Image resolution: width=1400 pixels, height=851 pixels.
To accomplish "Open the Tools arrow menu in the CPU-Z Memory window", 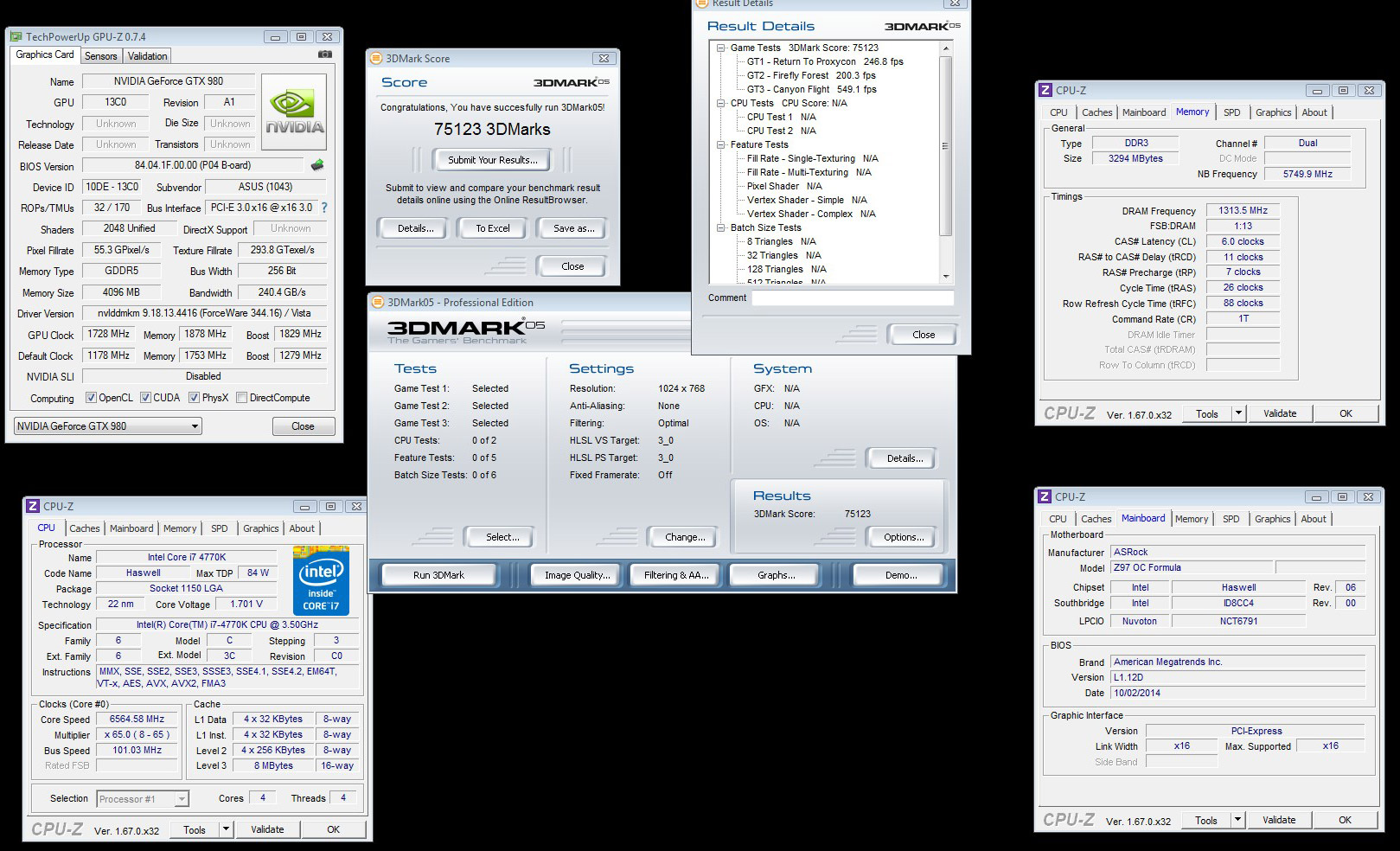I will [x=1238, y=413].
